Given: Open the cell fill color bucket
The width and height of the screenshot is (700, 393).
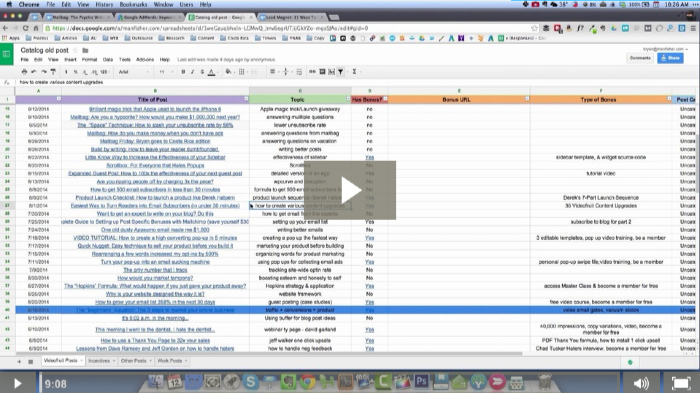Looking at the screenshot, I should 229,71.
